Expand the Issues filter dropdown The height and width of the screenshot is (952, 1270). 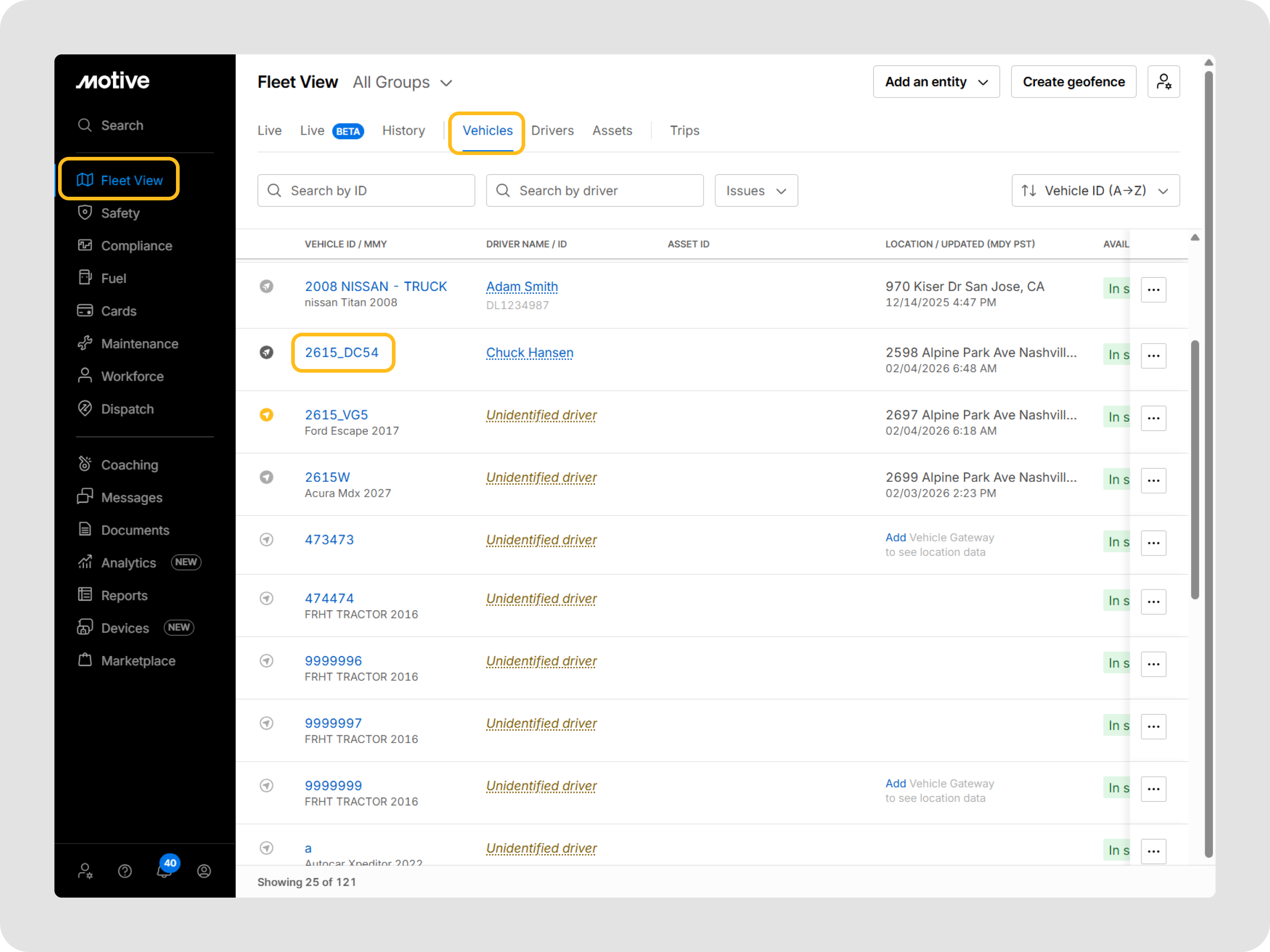(x=756, y=190)
